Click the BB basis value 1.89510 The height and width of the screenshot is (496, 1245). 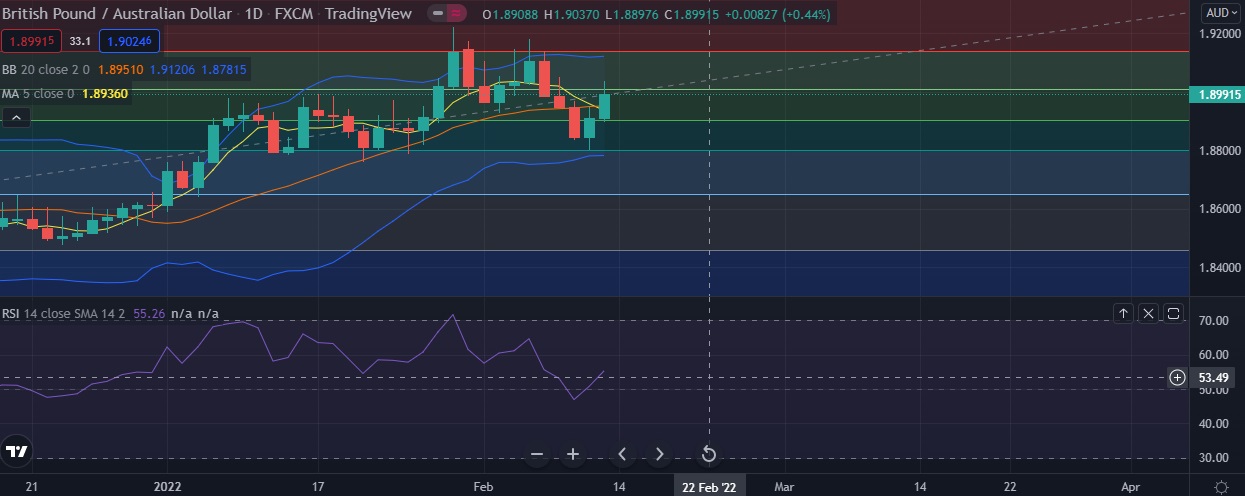coord(119,70)
